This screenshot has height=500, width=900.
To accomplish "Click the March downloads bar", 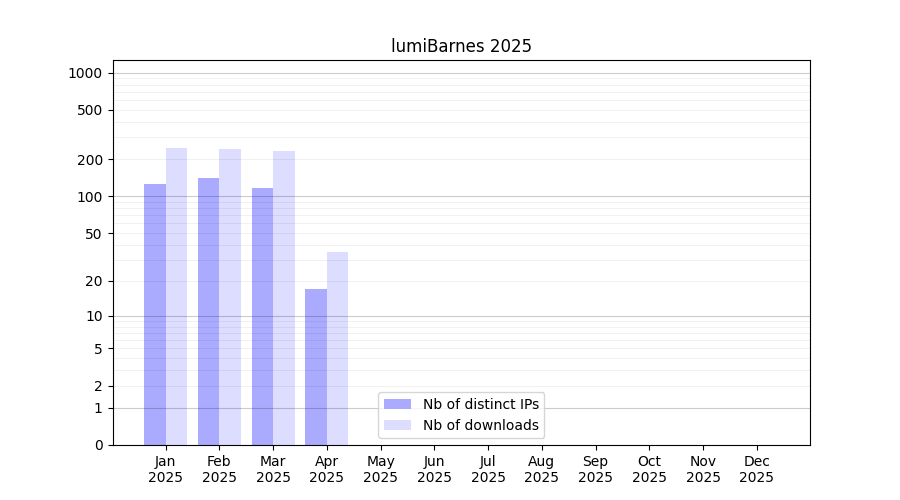I will (x=284, y=298).
